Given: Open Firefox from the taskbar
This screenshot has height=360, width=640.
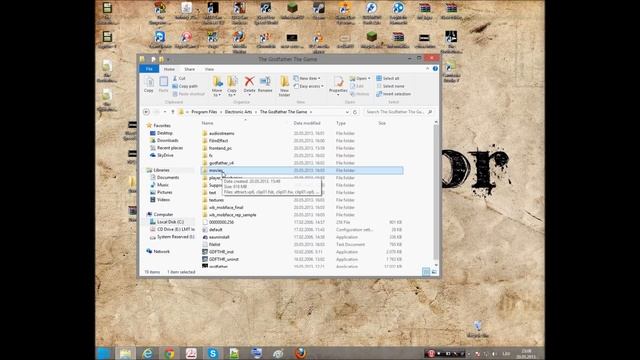Looking at the screenshot, I should coord(301,353).
